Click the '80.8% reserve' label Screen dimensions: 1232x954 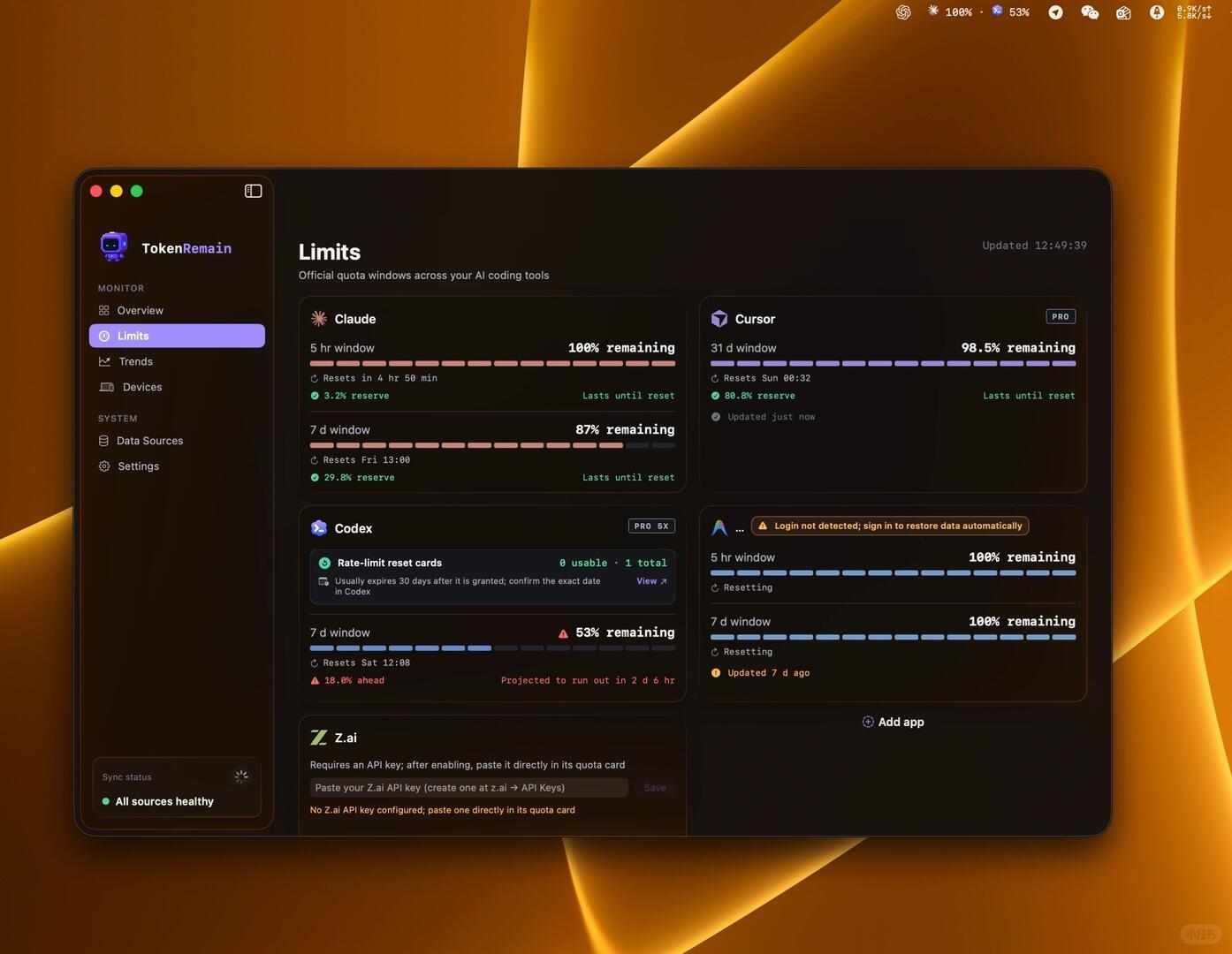point(760,396)
